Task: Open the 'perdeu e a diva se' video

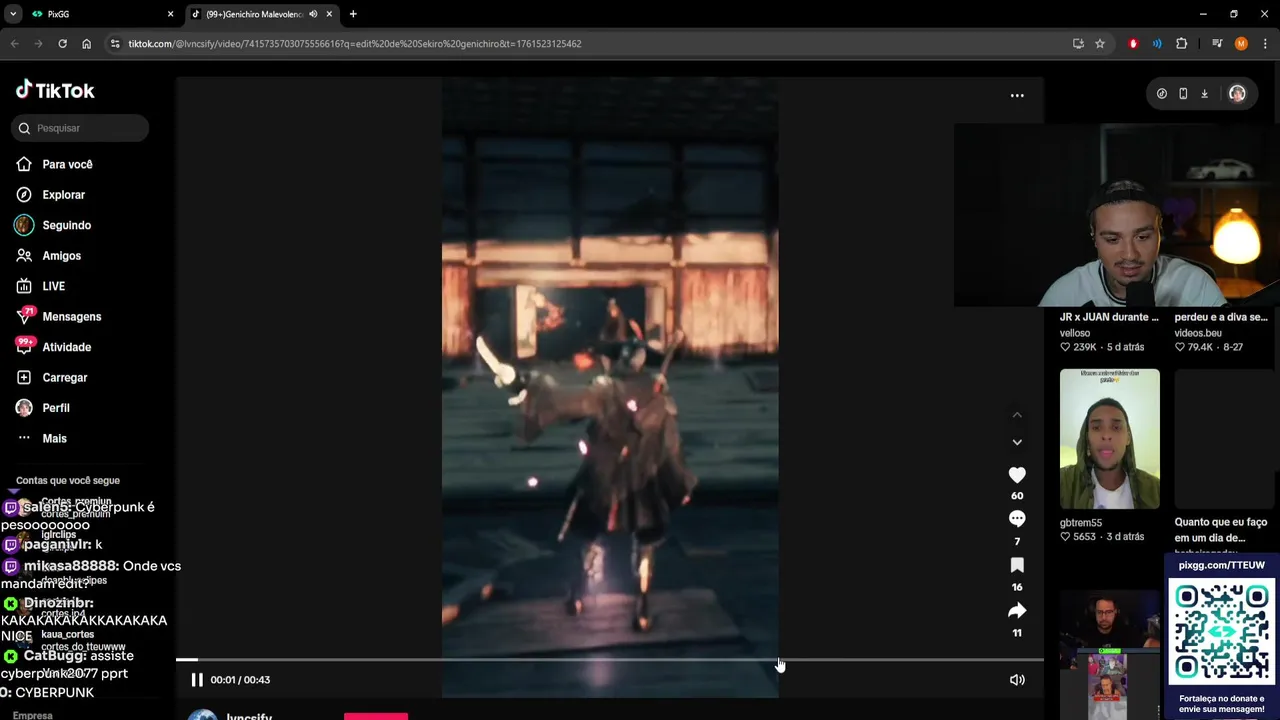Action: pos(1221,317)
